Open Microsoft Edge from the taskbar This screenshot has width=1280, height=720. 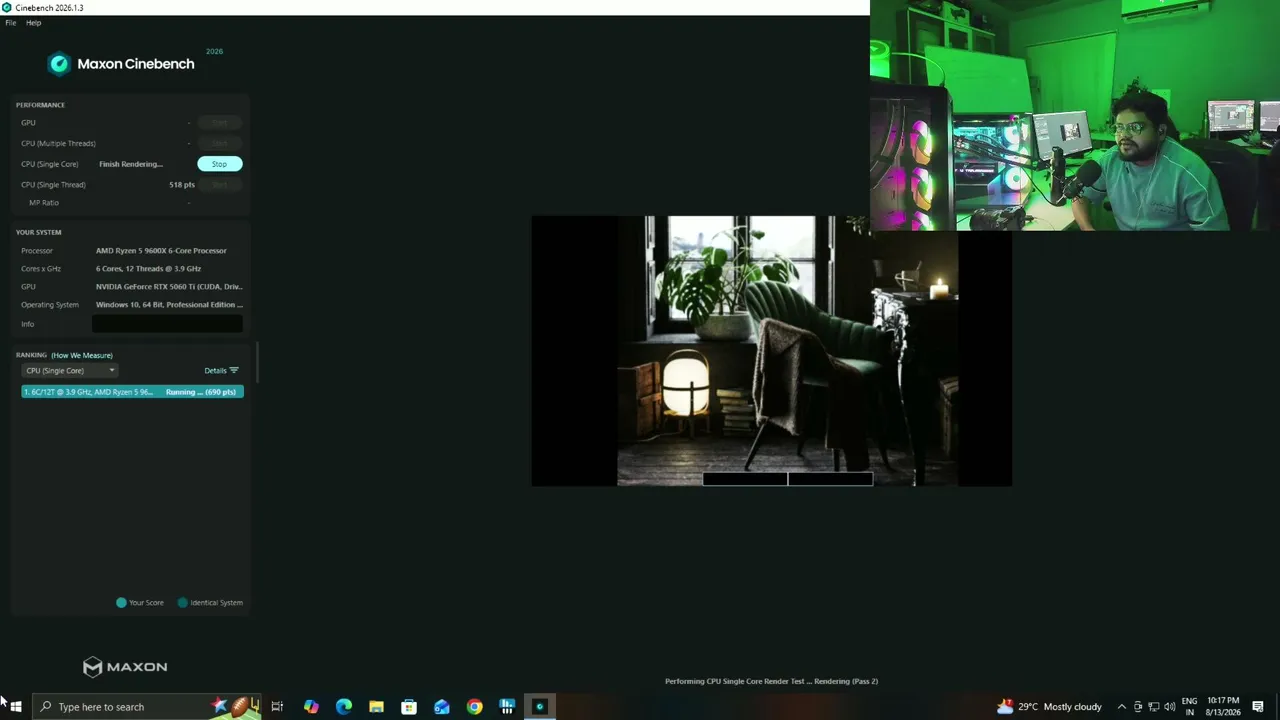344,707
